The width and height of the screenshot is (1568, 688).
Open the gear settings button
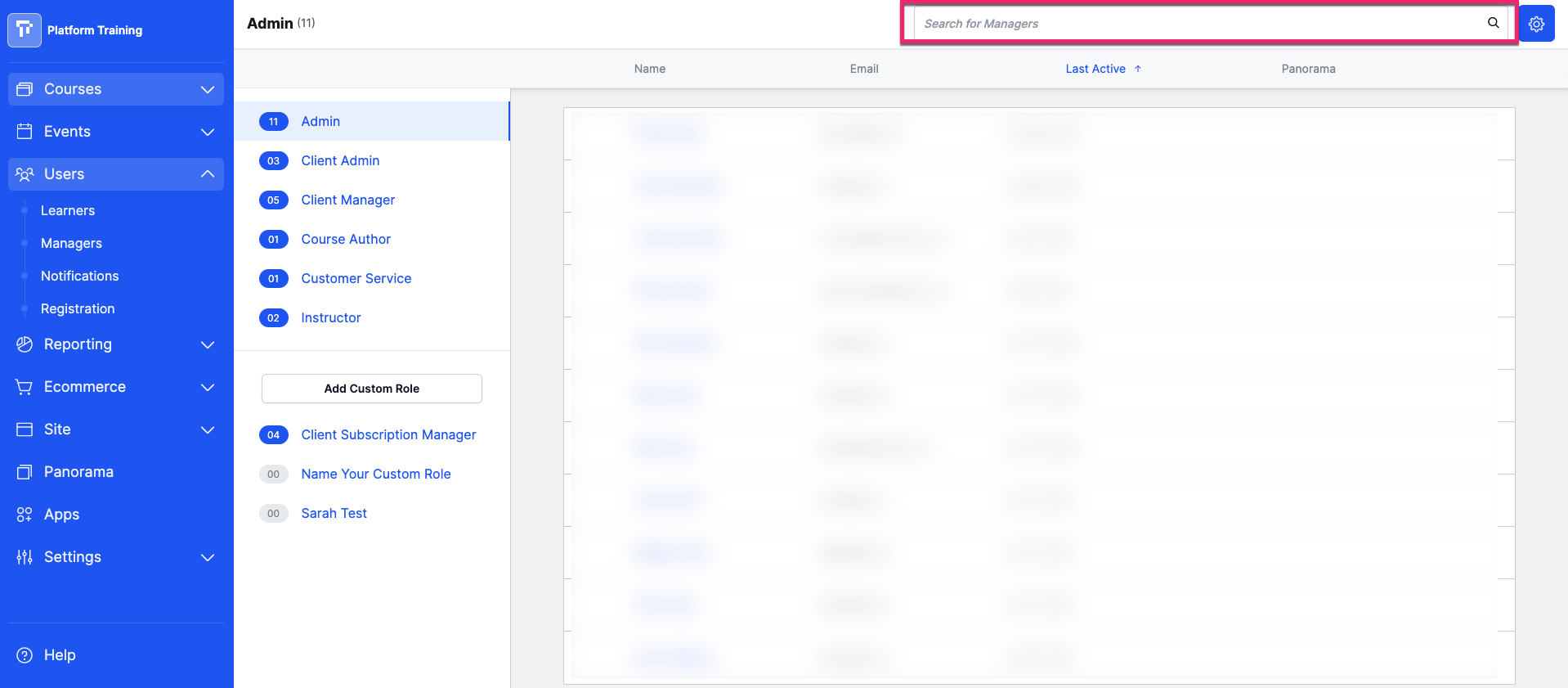pos(1536,24)
